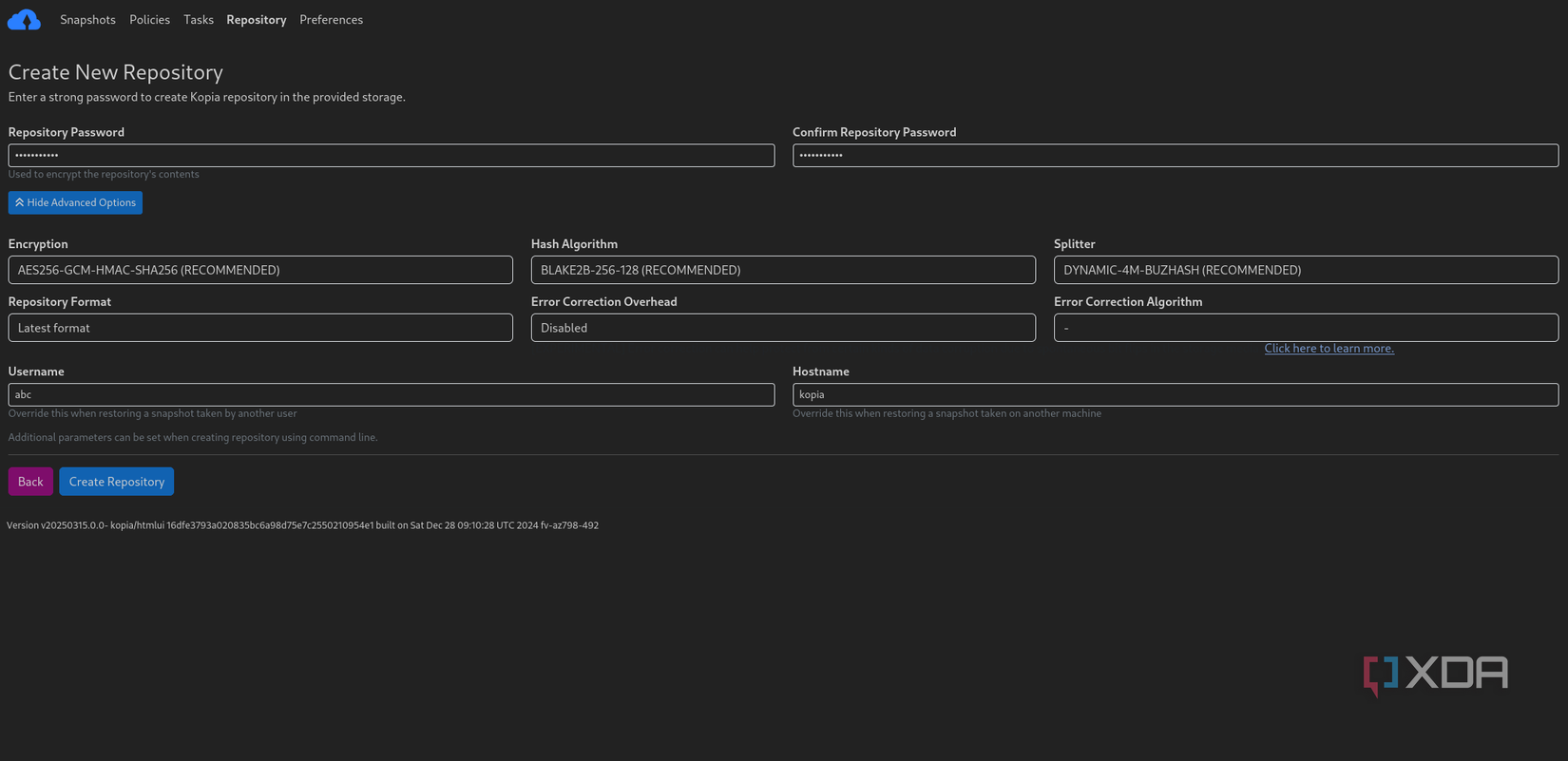Image resolution: width=1568 pixels, height=761 pixels.
Task: Expand Error Correction Algorithm dropdown
Action: click(1306, 328)
